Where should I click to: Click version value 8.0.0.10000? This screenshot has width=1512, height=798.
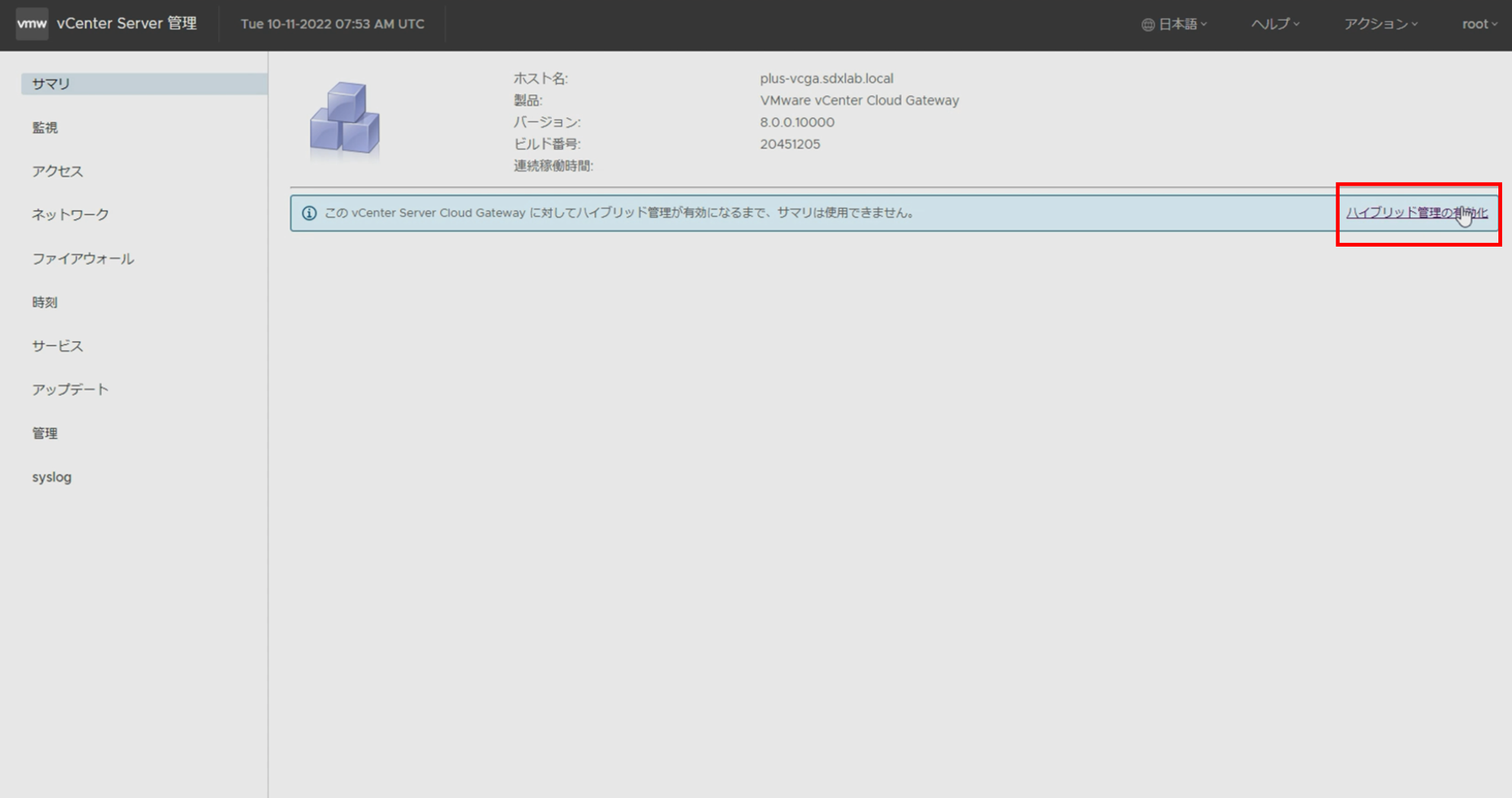pyautogui.click(x=796, y=122)
